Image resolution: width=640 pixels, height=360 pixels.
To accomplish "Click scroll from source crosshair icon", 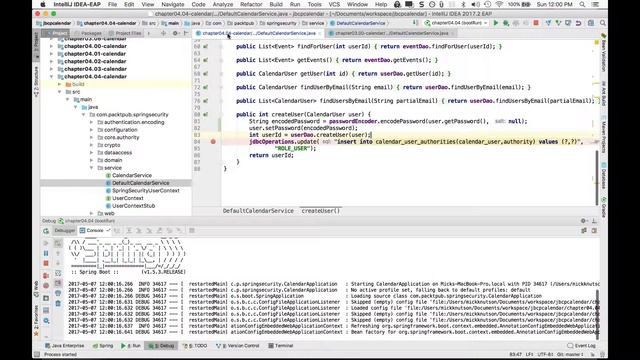I will pyautogui.click(x=163, y=33).
